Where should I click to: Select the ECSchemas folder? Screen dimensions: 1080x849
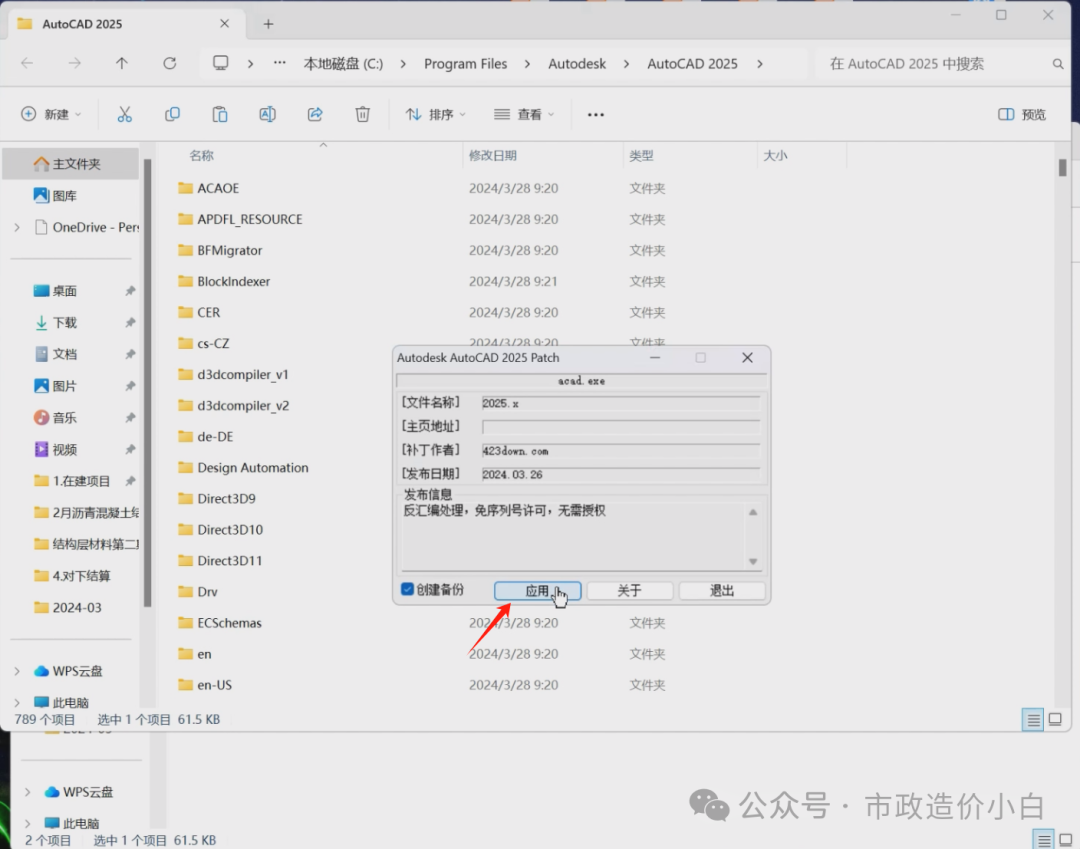[220, 623]
